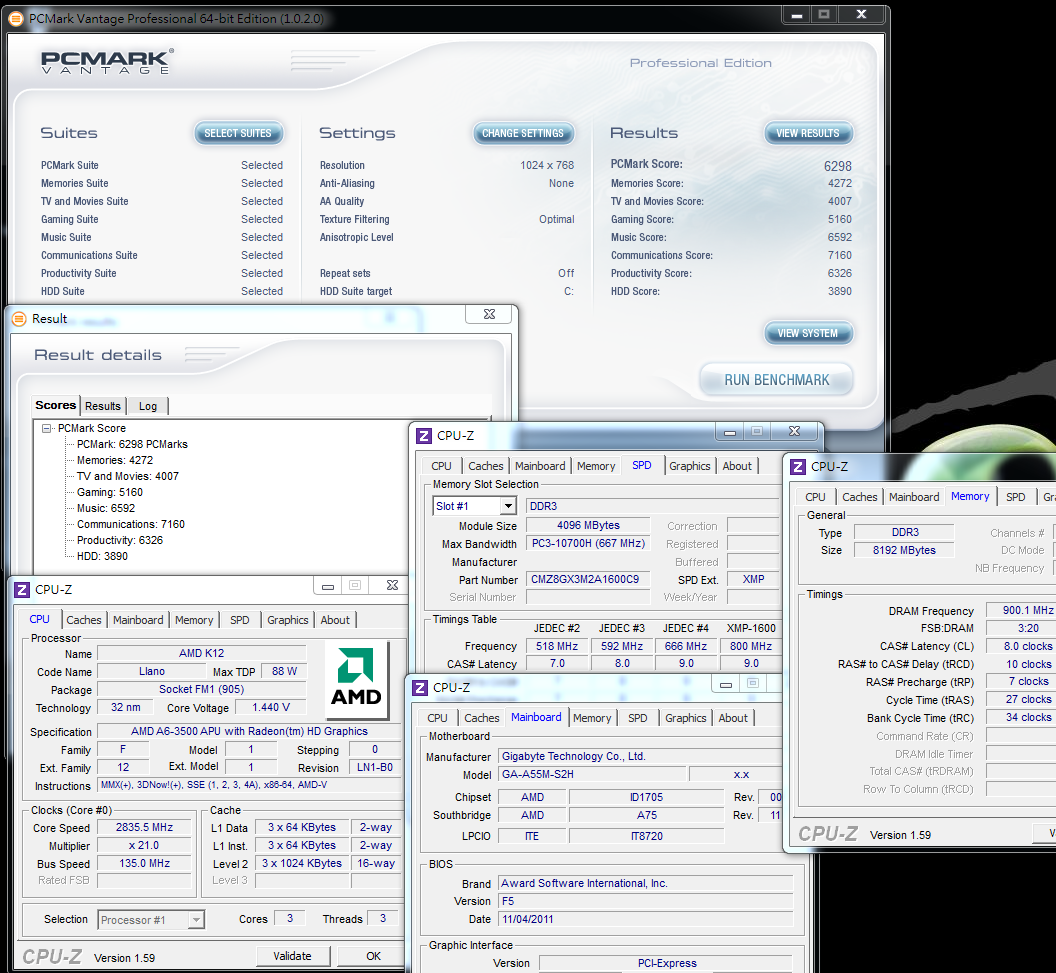Select the 'PCMark: 6298 PCMarks' tree row
The image size is (1056, 973).
click(x=132, y=444)
